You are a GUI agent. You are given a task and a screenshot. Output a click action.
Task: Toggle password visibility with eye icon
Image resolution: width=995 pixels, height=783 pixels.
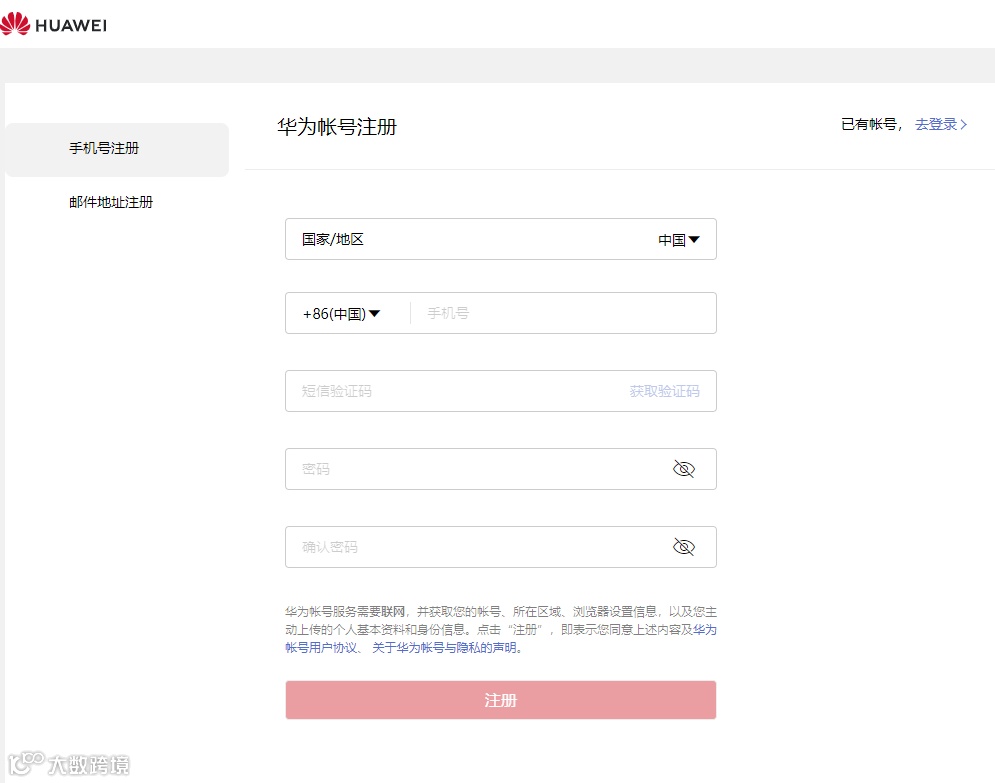[684, 468]
